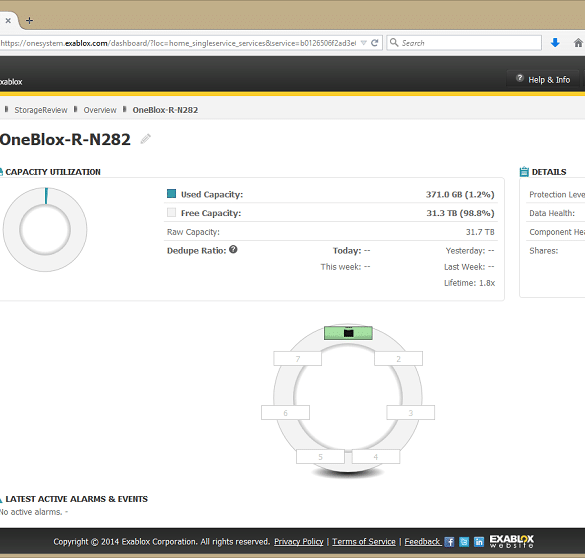Viewport: 585px width, 558px height.
Task: Click the 'LATEST ACTIVE ALARMS & EVENTS' heading
Action: point(76,499)
